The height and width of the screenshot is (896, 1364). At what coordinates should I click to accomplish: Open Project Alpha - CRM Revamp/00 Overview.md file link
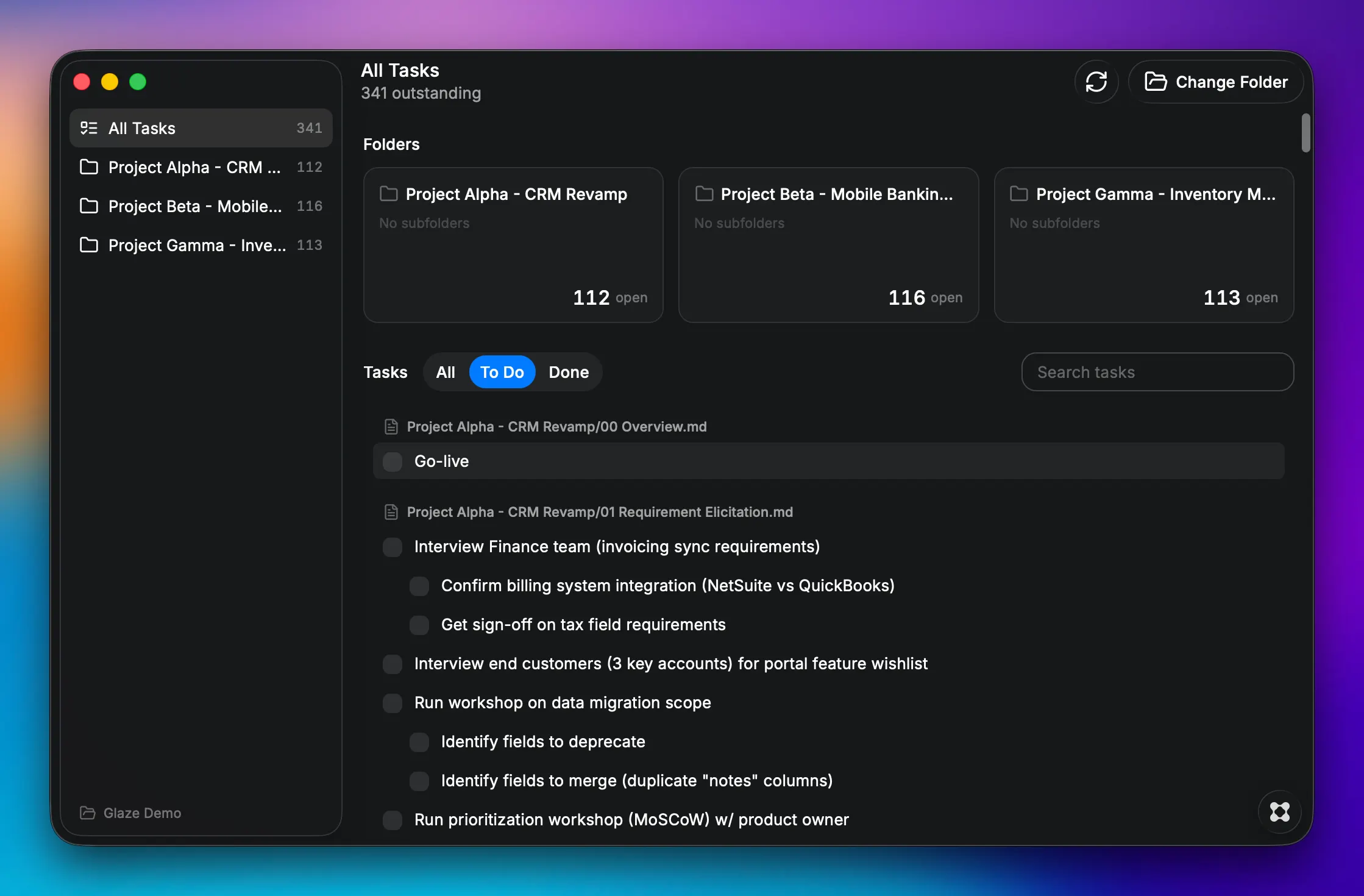[556, 427]
